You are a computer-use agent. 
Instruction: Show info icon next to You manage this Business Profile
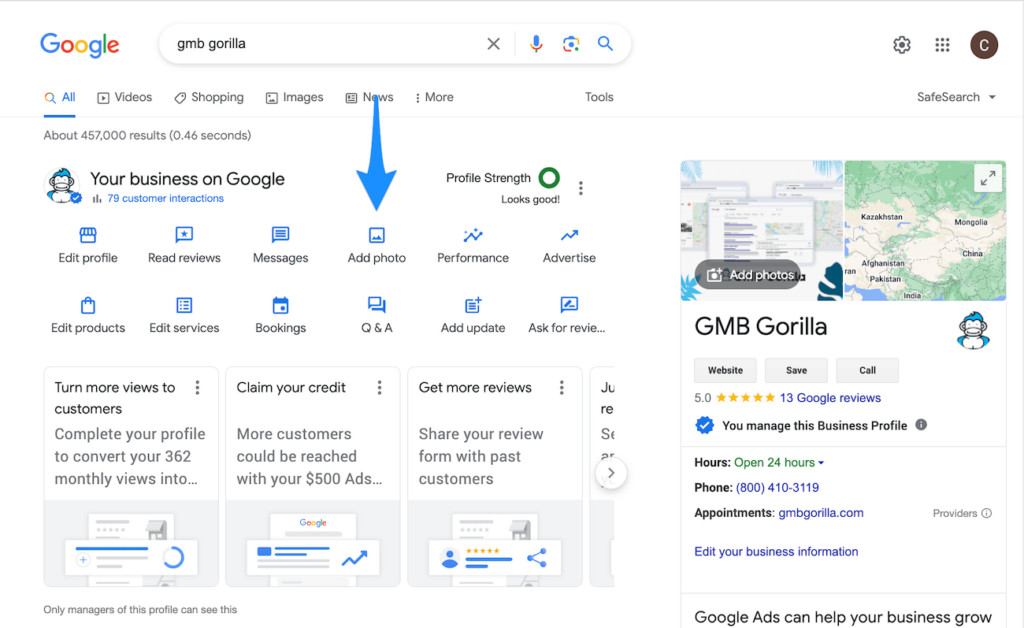click(x=921, y=424)
